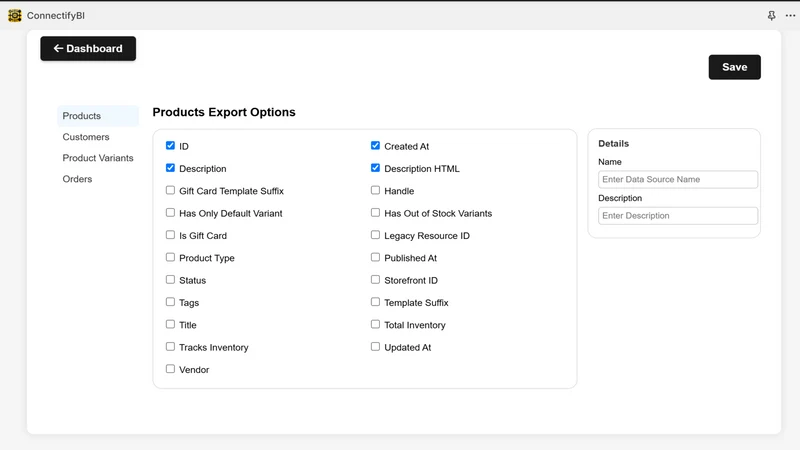
Task: Switch to the Customers section
Action: [x=86, y=137]
